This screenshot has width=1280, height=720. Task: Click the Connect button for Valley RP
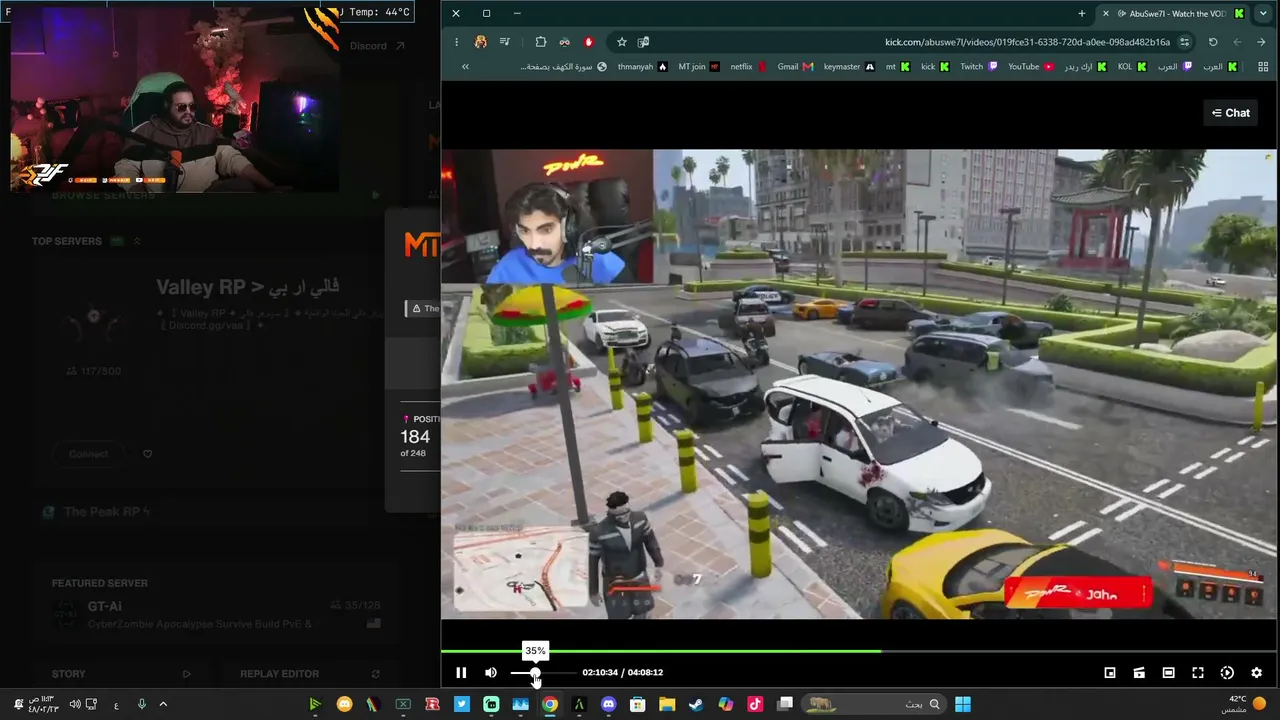(88, 454)
